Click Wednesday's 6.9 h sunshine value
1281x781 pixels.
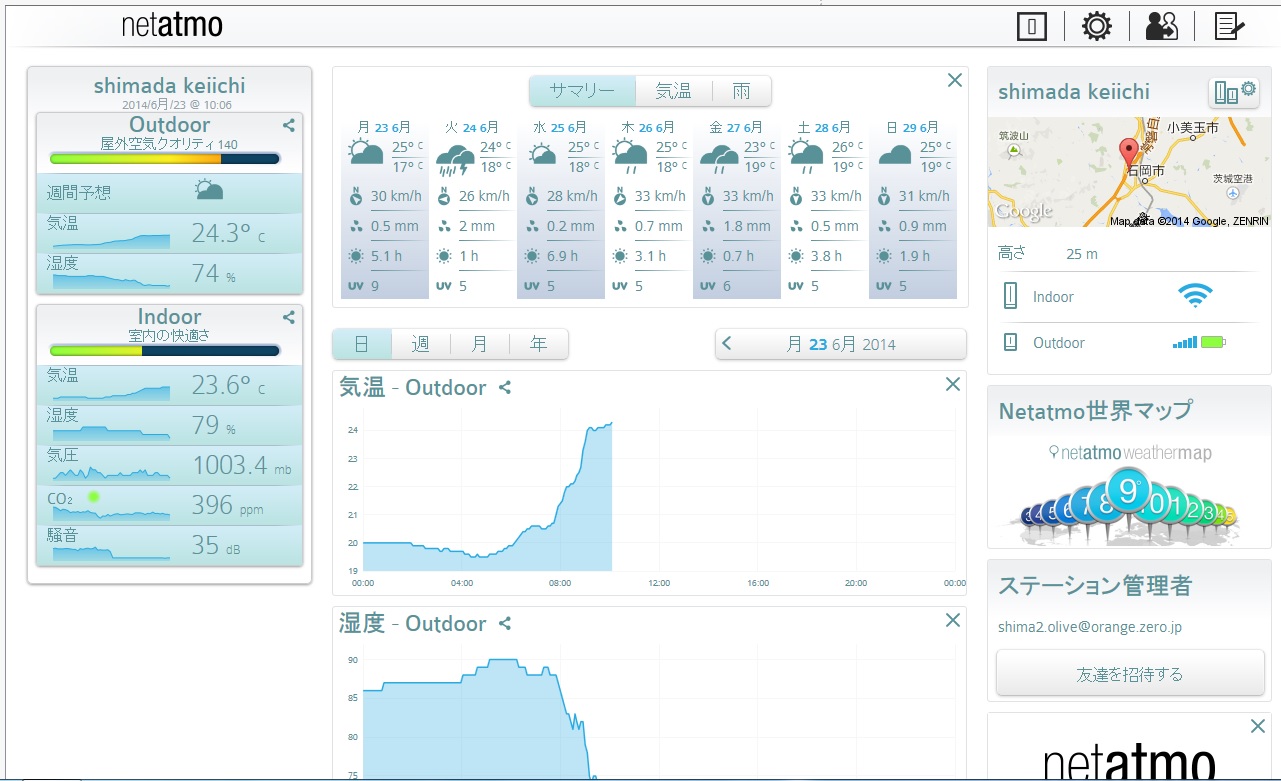coord(562,256)
